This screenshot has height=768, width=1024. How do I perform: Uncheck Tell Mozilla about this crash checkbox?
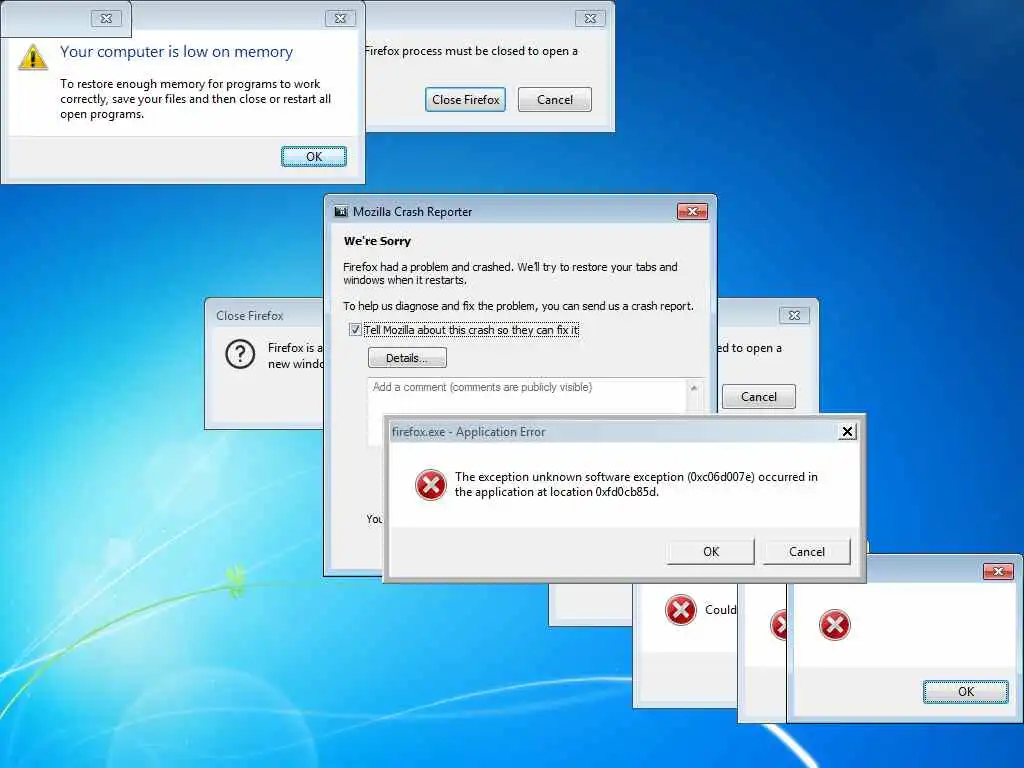[355, 330]
